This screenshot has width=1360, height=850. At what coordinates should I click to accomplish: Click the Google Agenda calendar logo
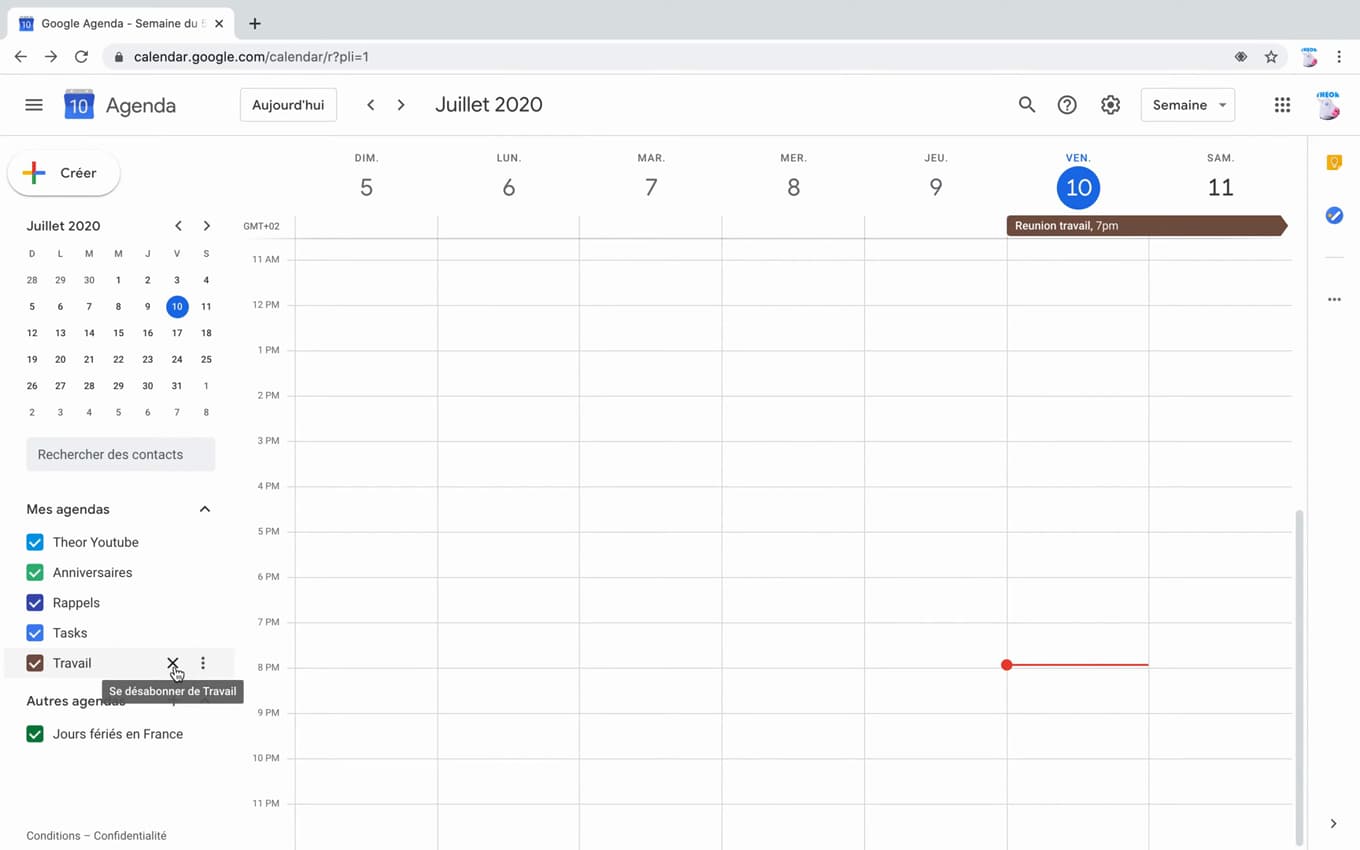pyautogui.click(x=79, y=105)
